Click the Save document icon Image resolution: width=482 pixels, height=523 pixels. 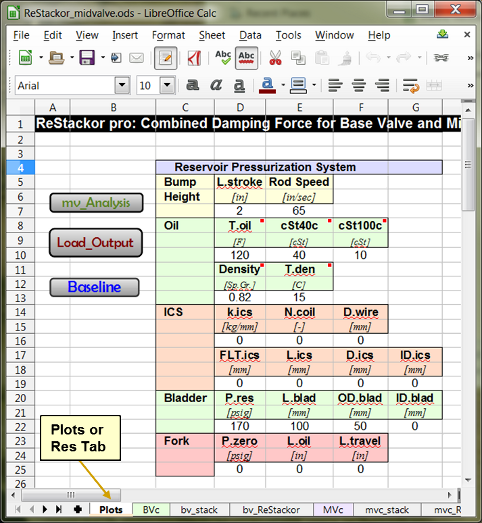coord(87,57)
